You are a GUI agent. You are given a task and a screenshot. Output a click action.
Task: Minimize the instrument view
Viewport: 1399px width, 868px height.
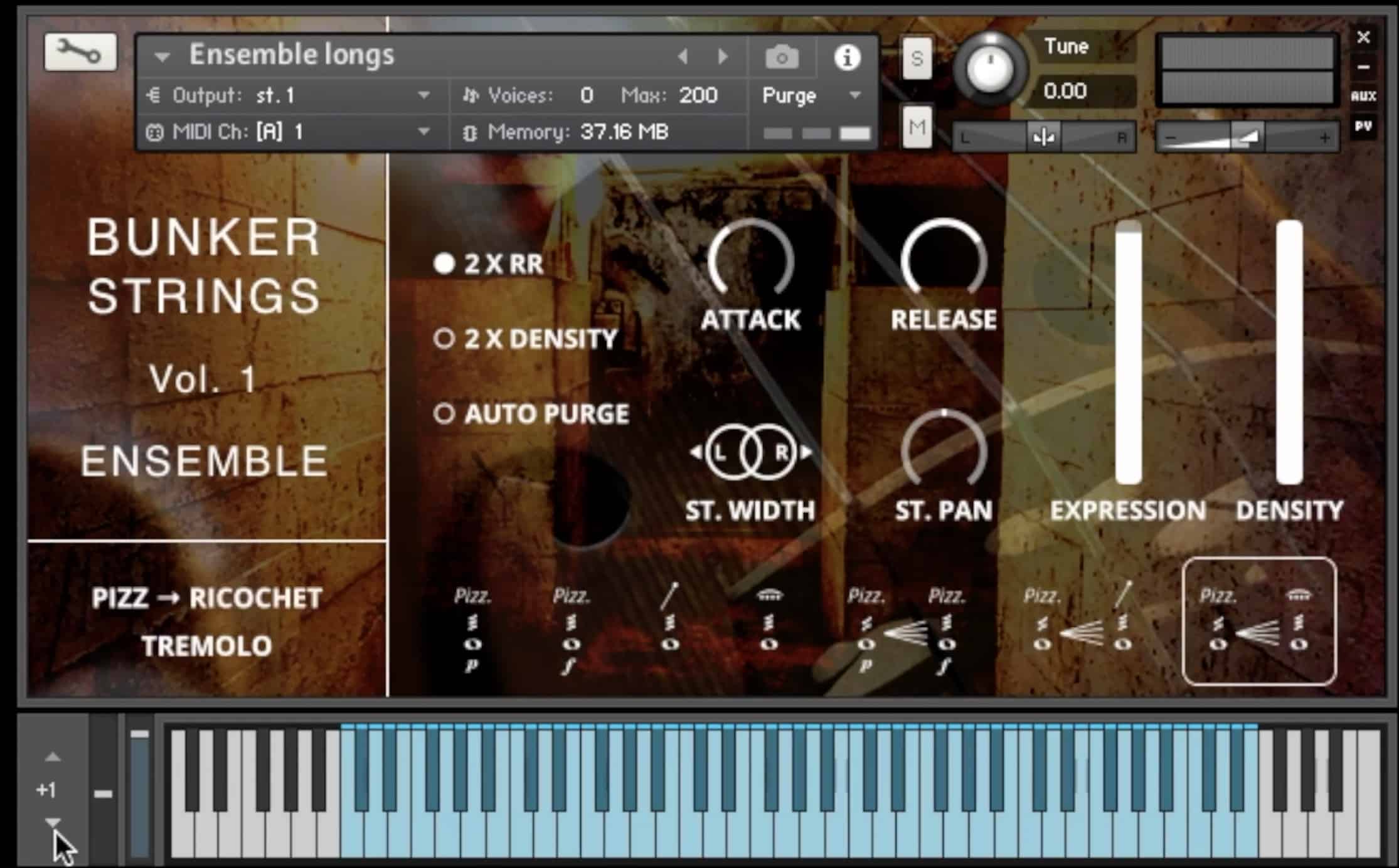pos(1363,67)
